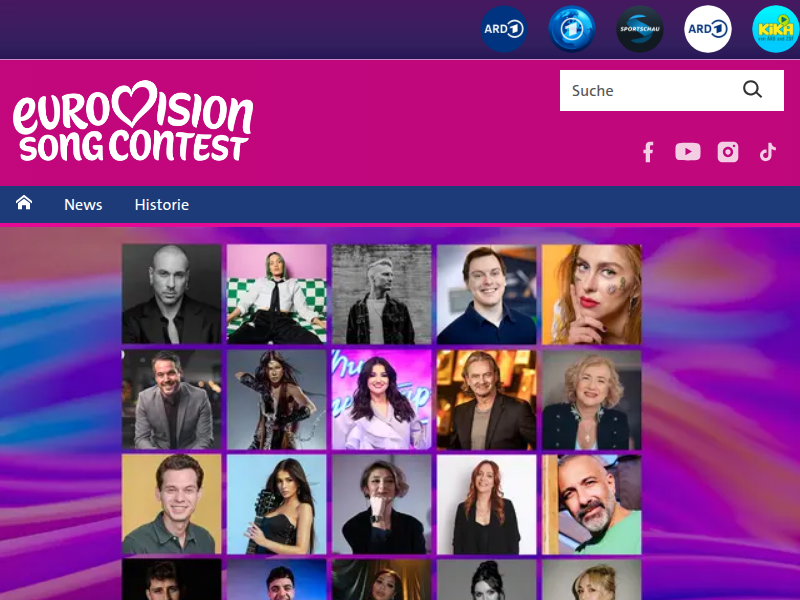Image resolution: width=800 pixels, height=600 pixels.
Task: Open the Instagram profile icon
Action: click(728, 152)
